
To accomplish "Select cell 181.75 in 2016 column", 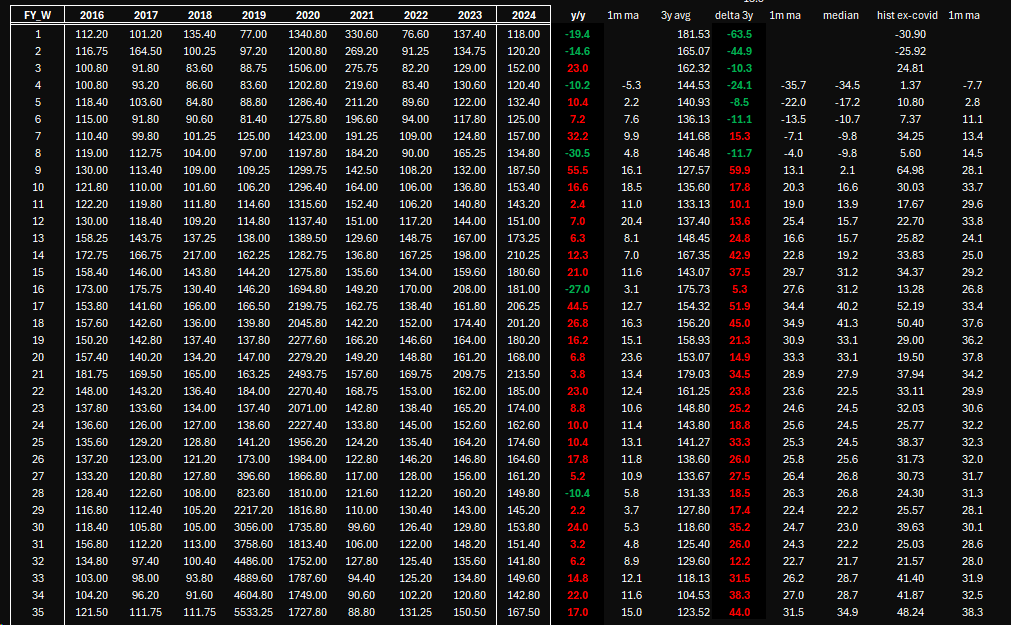I will [x=92, y=374].
